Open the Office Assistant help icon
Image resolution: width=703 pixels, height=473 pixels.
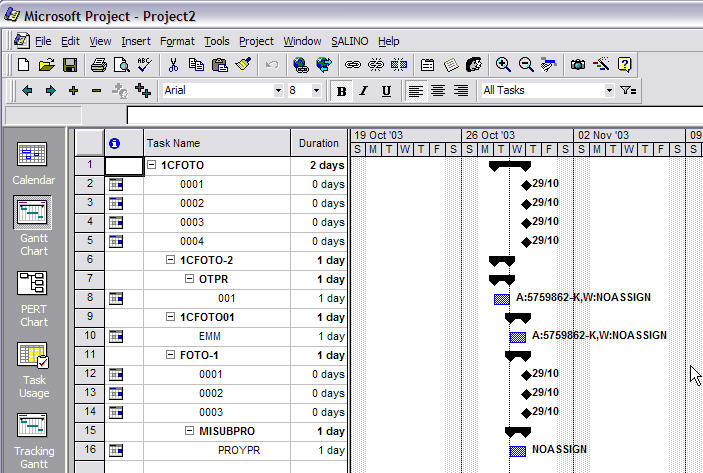(x=624, y=65)
